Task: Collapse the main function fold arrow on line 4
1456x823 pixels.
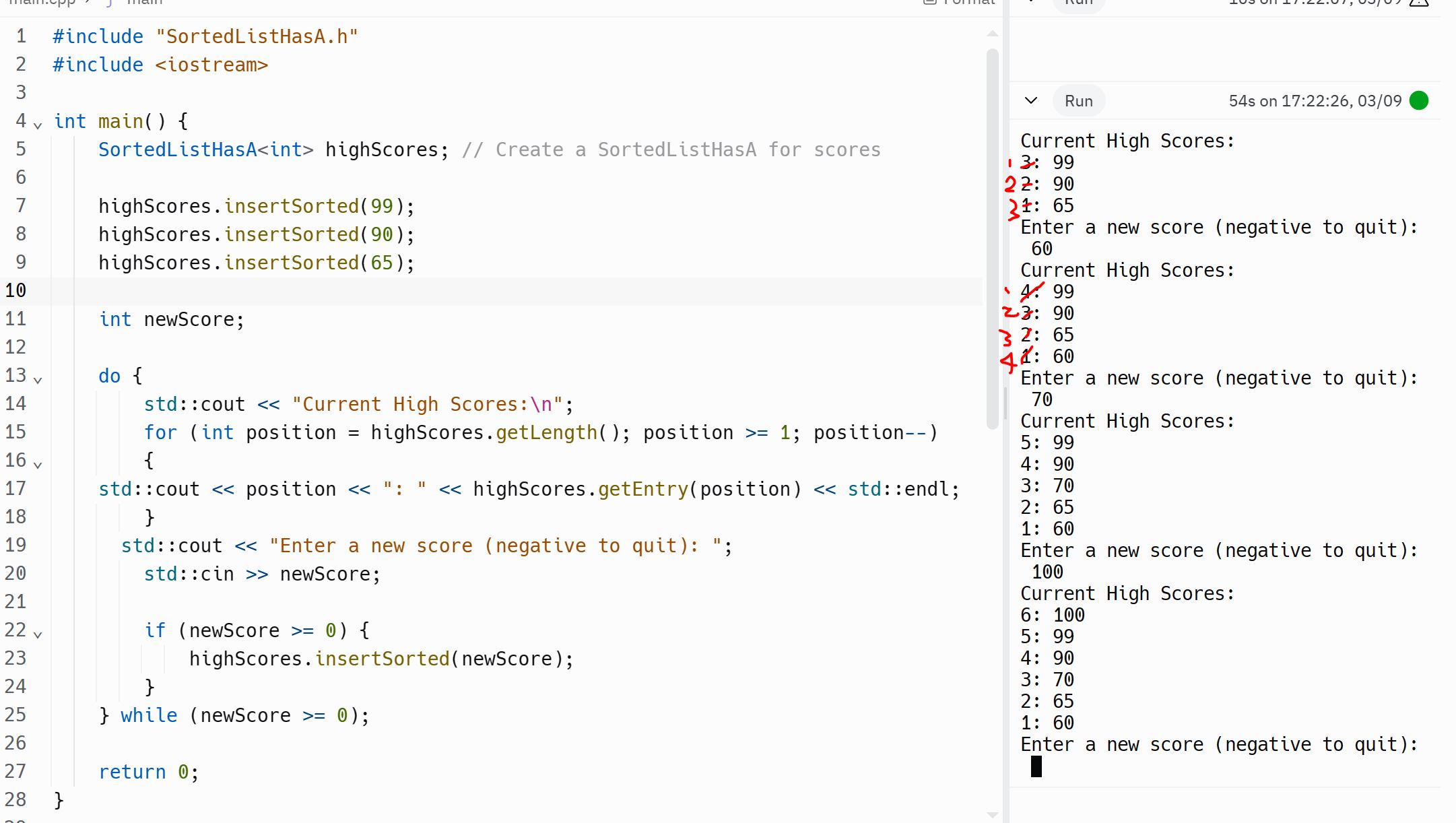Action: (38, 125)
